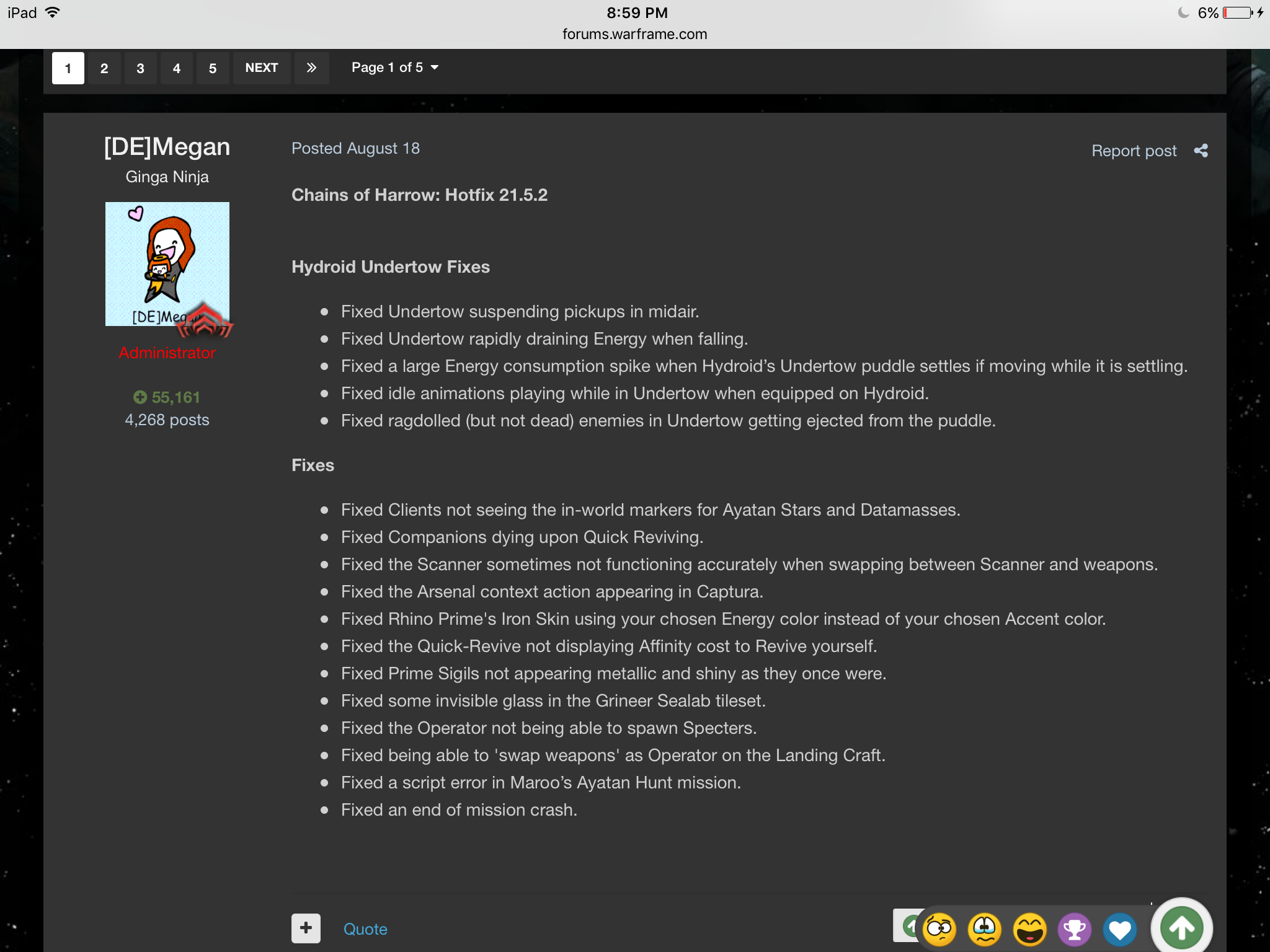Give the blue heart Like reaction
Screen dimensions: 1270x952
pos(1119,930)
